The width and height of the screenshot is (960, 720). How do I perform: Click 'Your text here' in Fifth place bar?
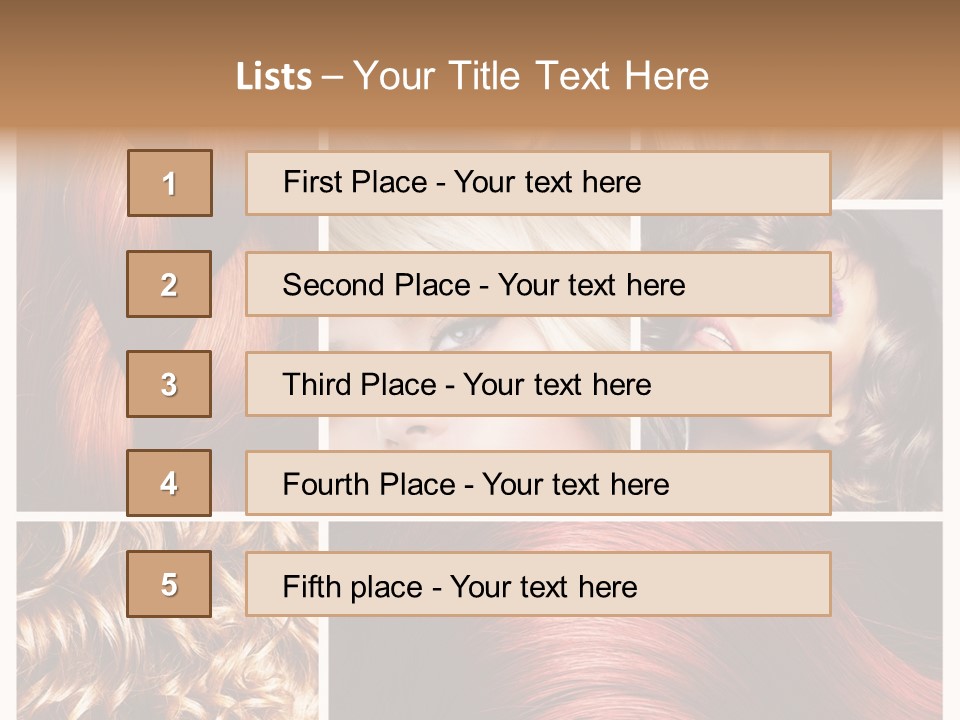[544, 587]
